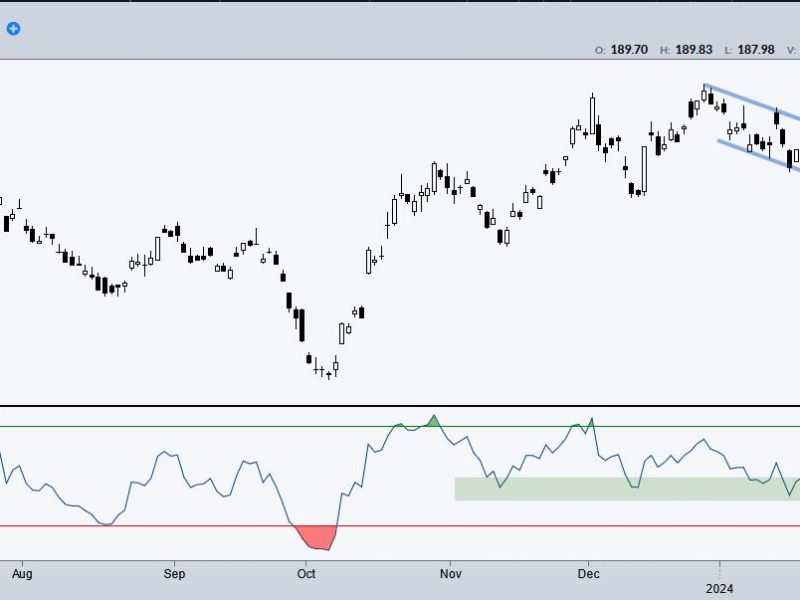This screenshot has height=600, width=800.
Task: Click the blue plus icon
Action: pyautogui.click(x=14, y=29)
